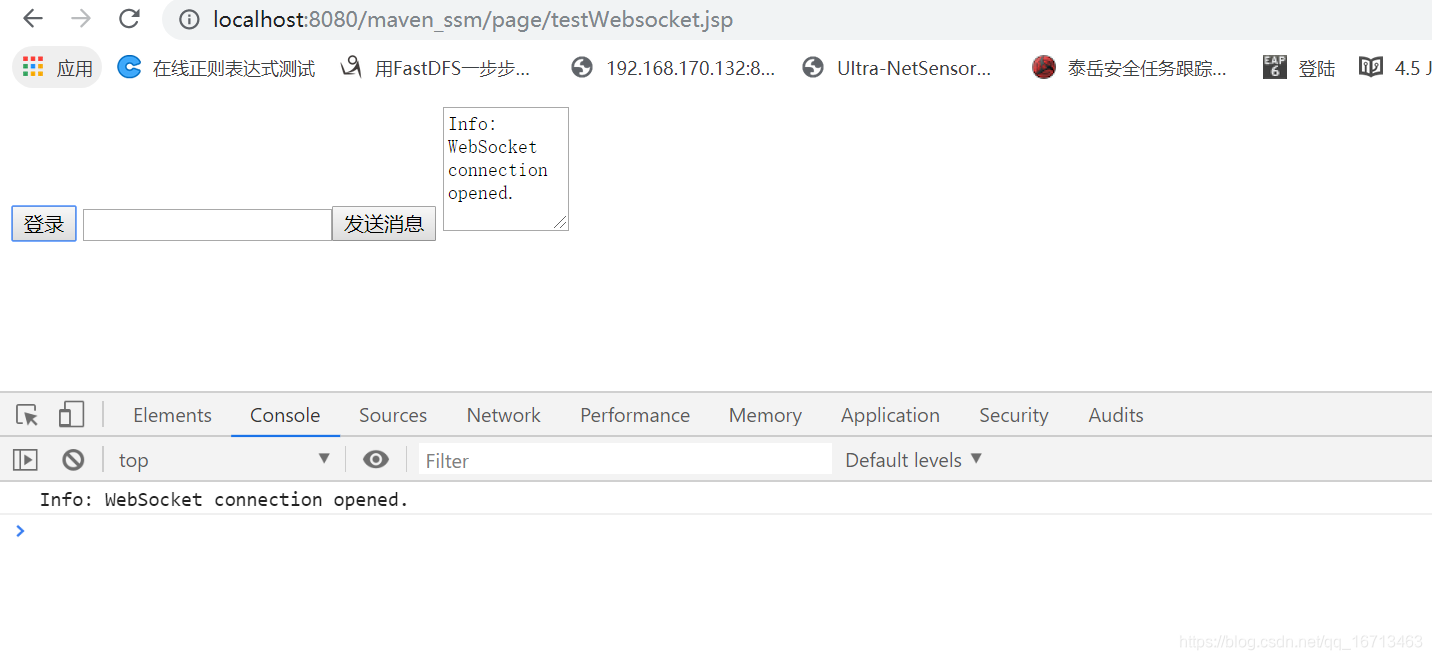Open the Default levels dropdown
The height and width of the screenshot is (660, 1432).
pyautogui.click(x=912, y=459)
